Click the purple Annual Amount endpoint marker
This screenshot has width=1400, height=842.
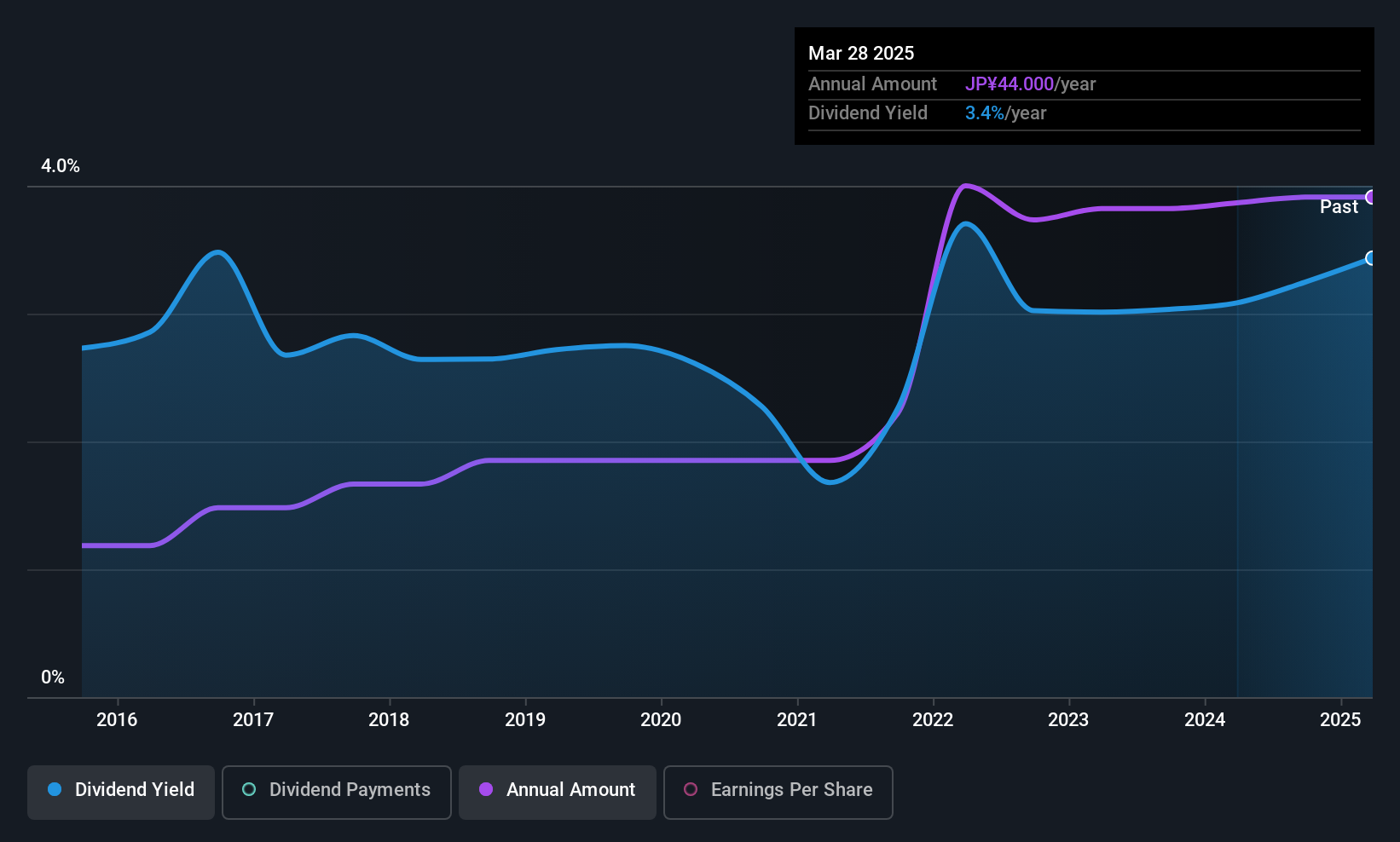pyautogui.click(x=1371, y=197)
